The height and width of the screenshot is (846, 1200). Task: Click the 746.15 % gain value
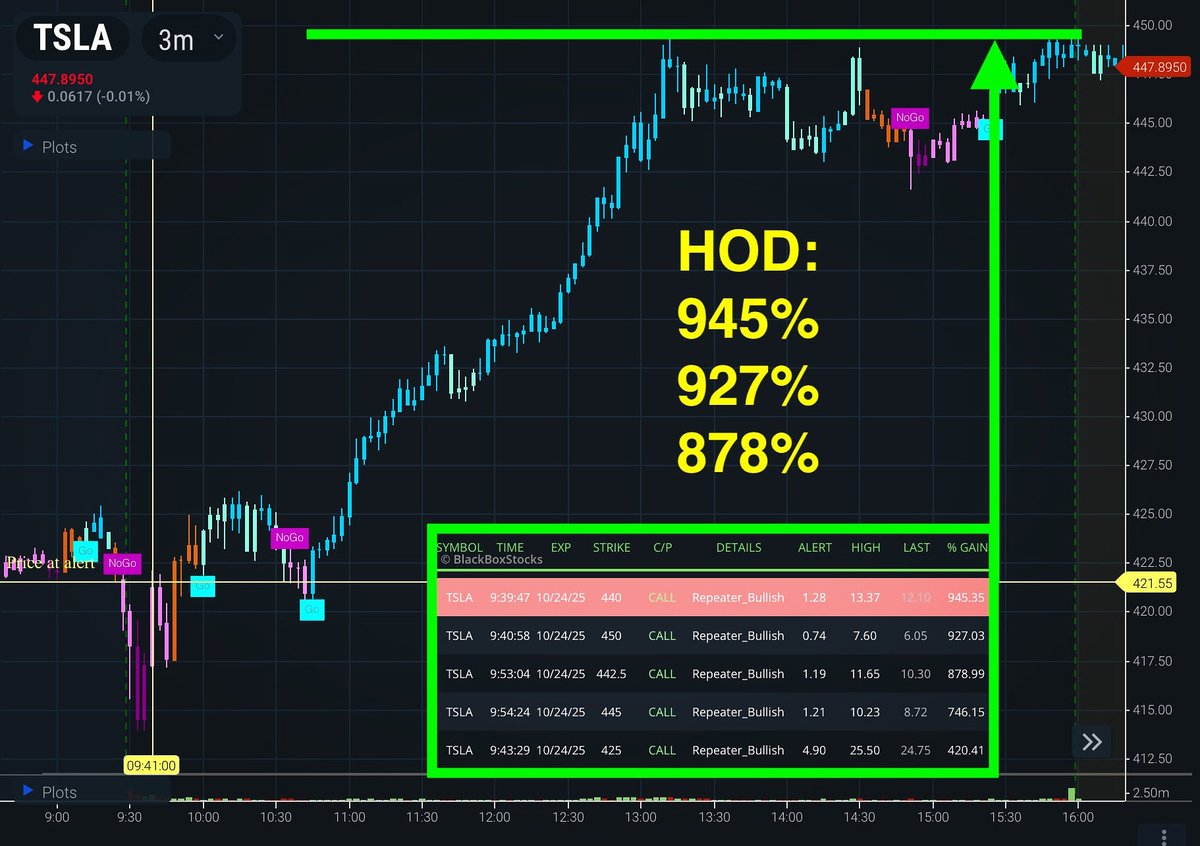[x=966, y=712]
